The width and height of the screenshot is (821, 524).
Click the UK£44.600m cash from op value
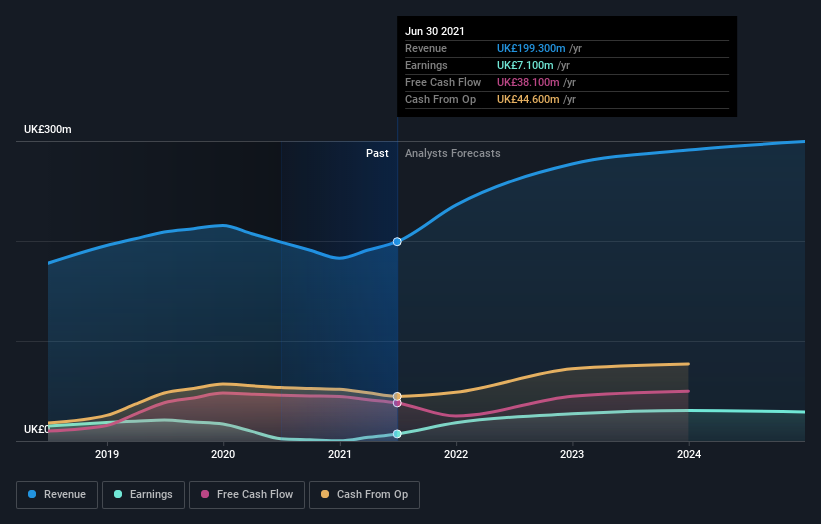click(x=528, y=99)
